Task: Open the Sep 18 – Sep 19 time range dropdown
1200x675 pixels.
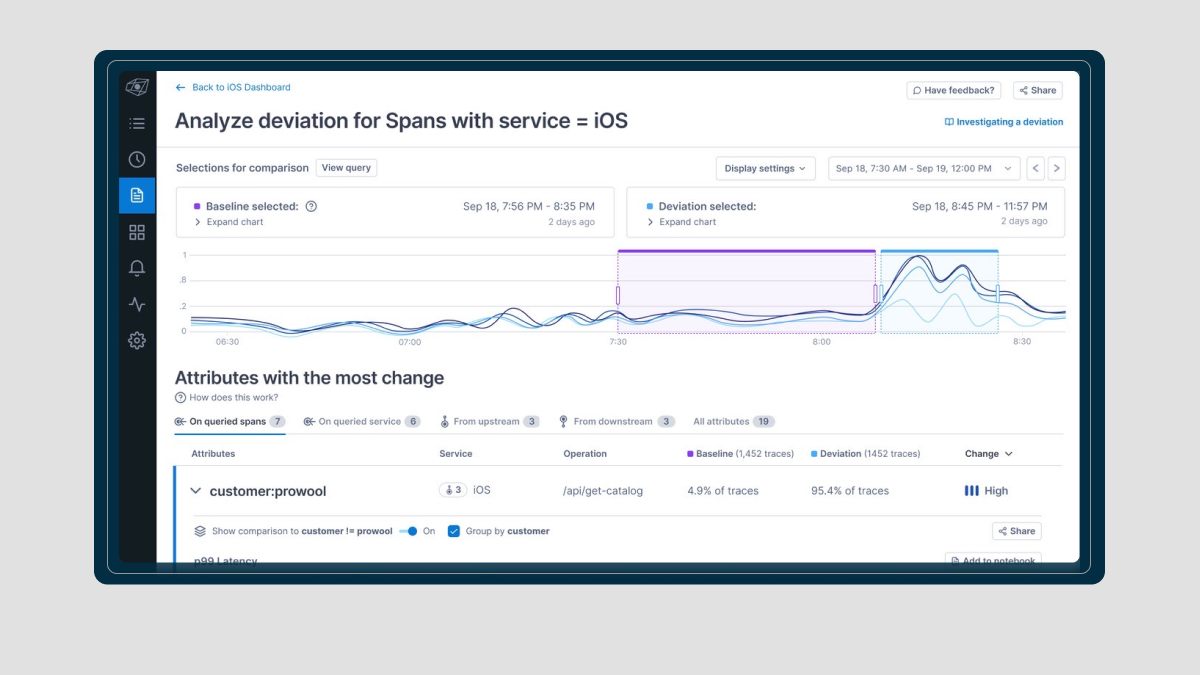Action: tap(924, 169)
